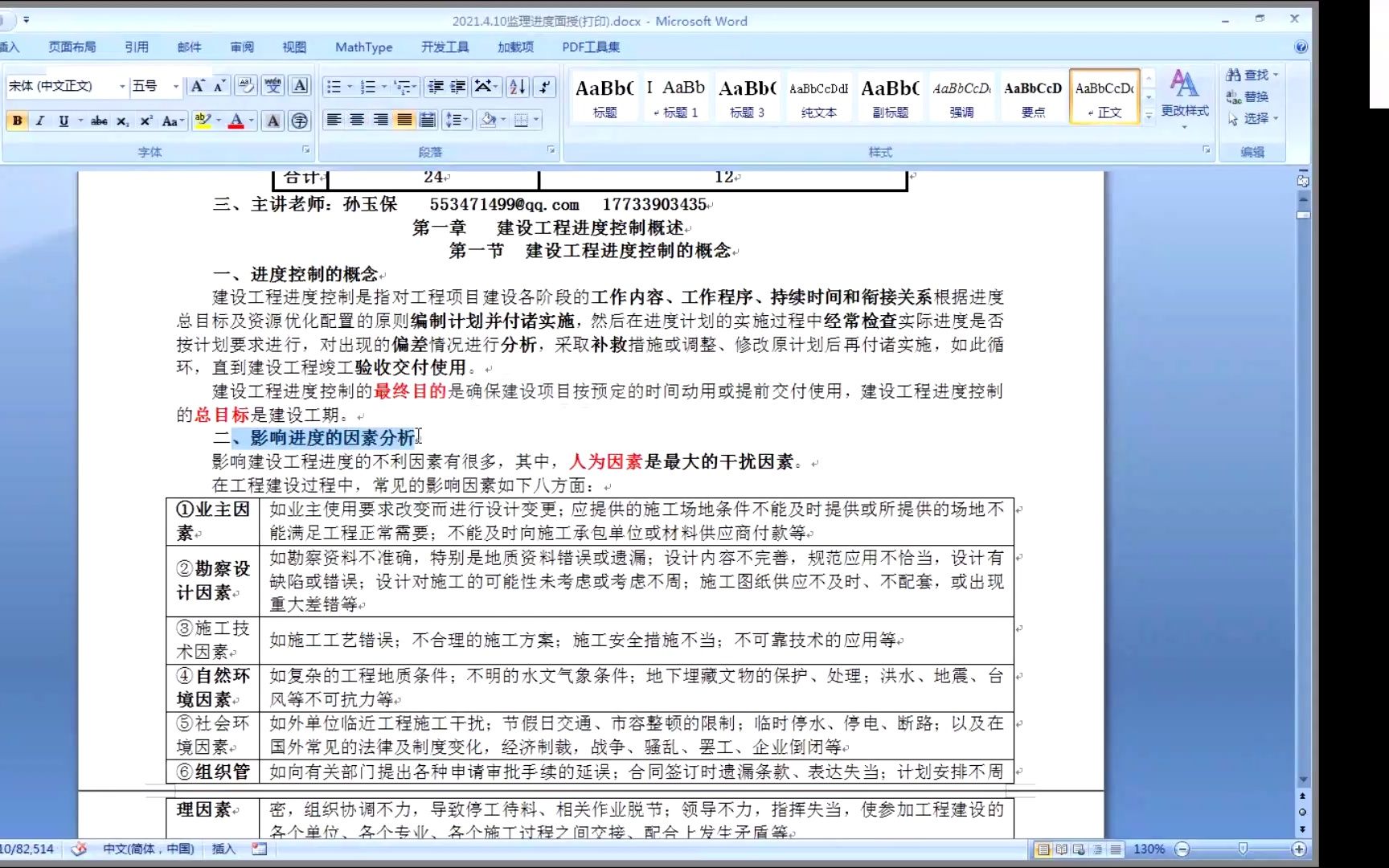The image size is (1389, 868).
Task: Zoom out with the minus button
Action: (x=1182, y=849)
